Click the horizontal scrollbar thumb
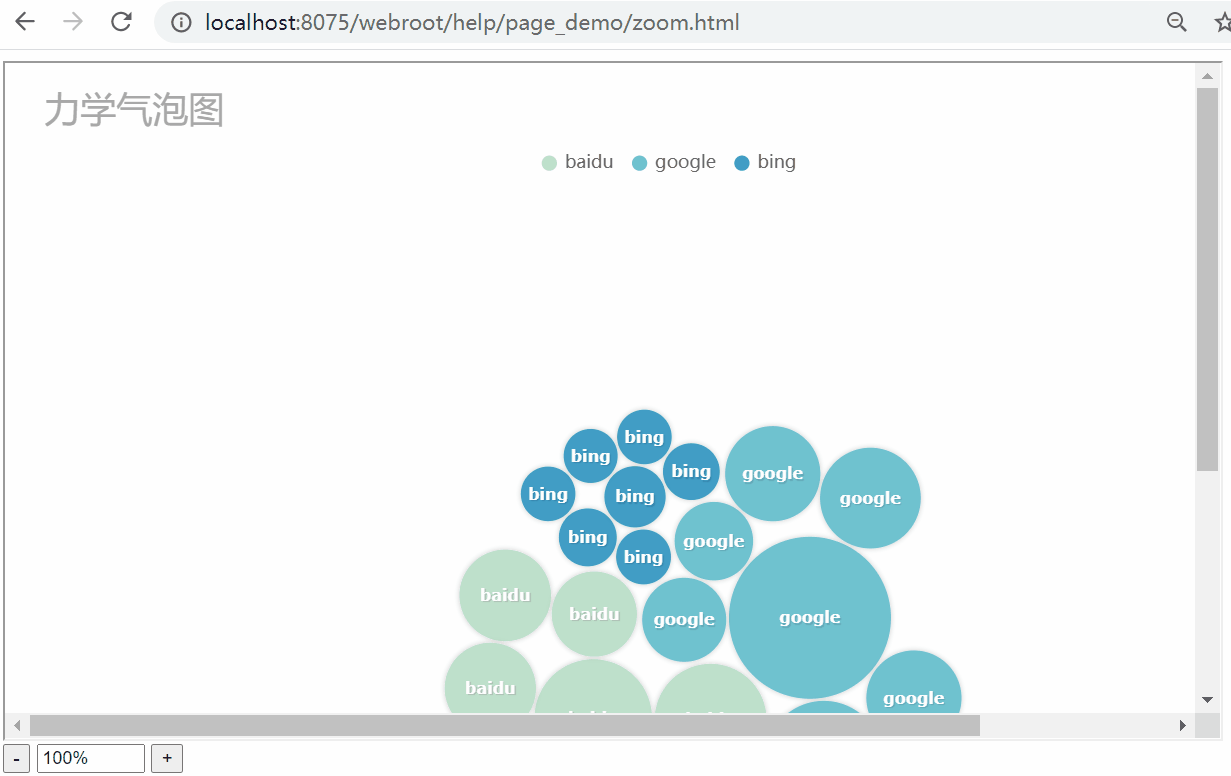 click(505, 725)
